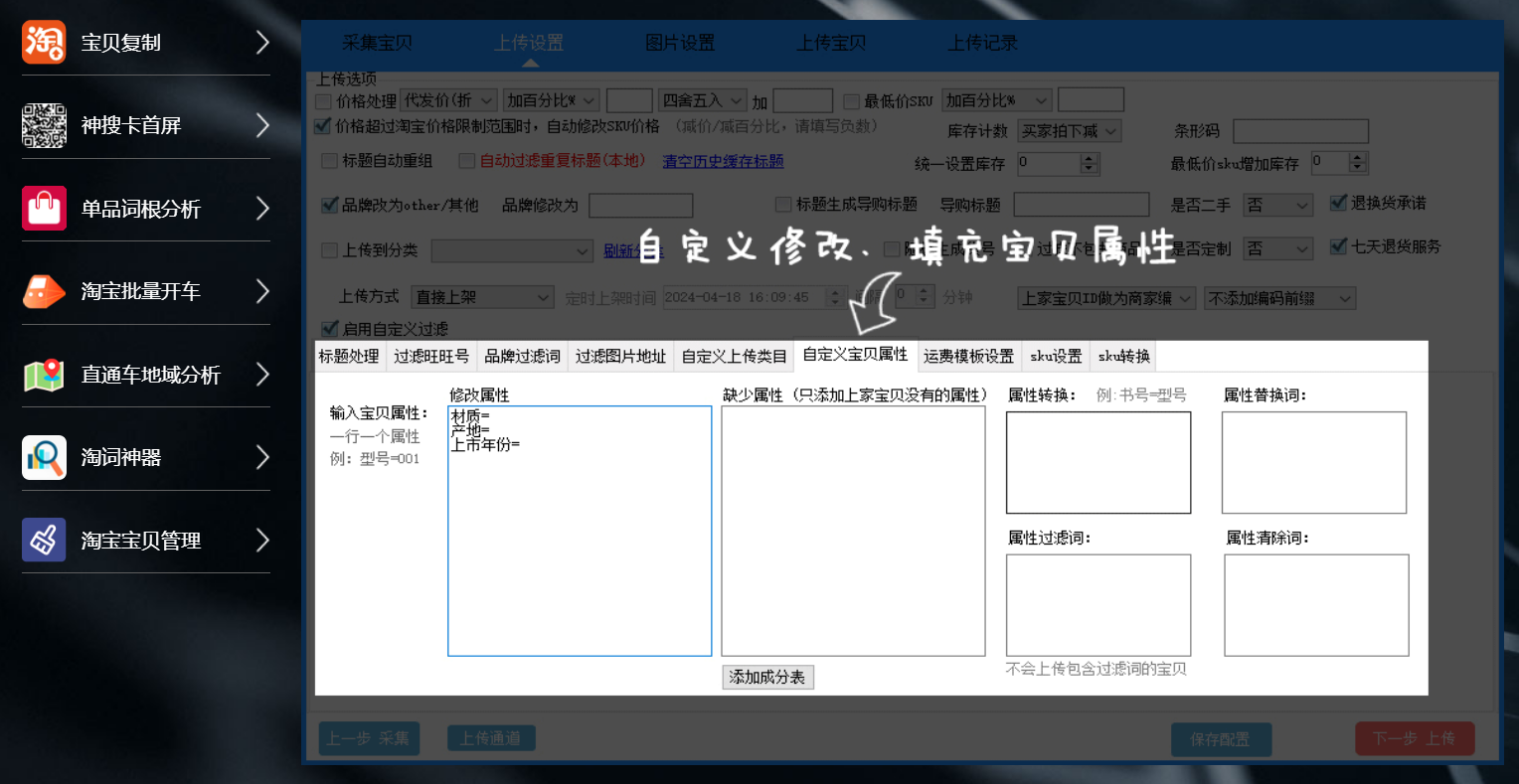Toggle the 七天退货服务 checkbox
1519x784 pixels.
click(x=1338, y=246)
